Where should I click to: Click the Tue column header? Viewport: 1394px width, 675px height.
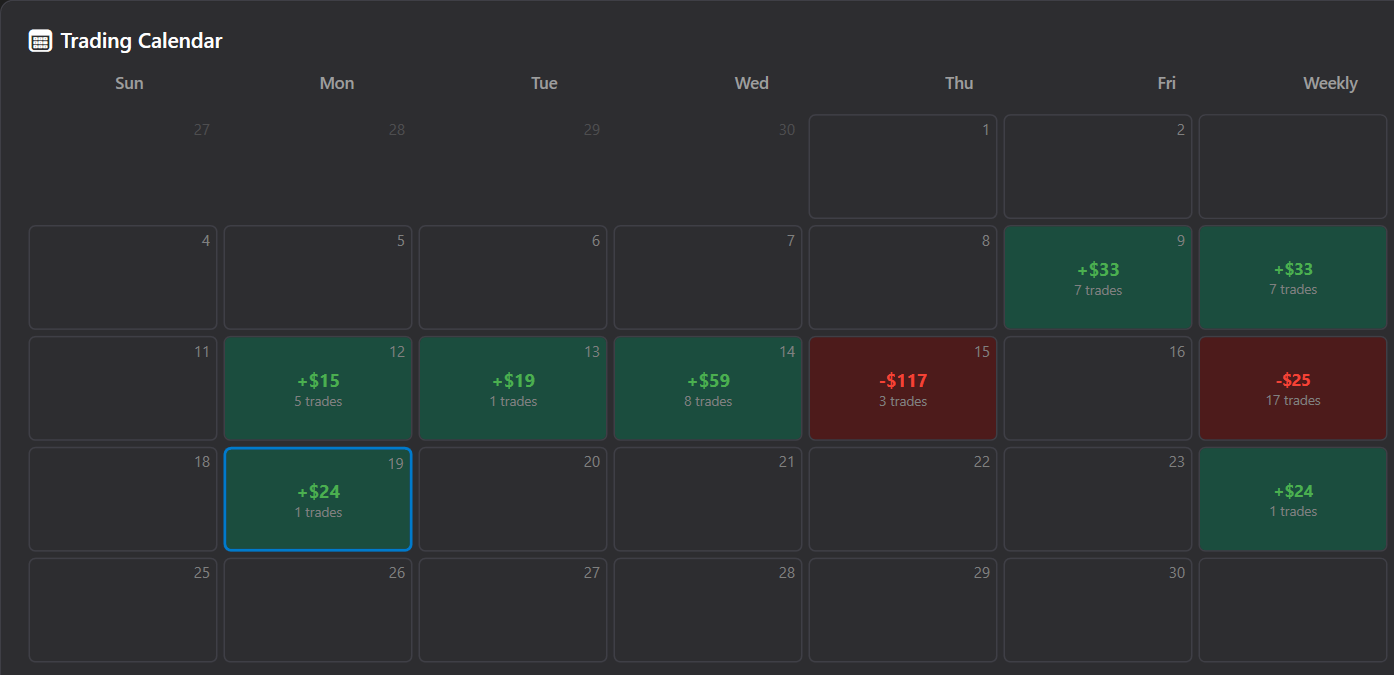544,83
